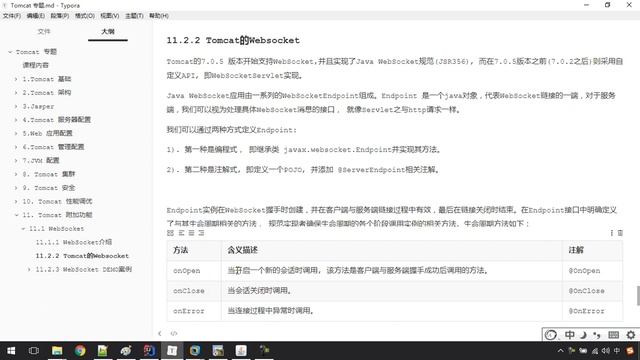Open the soft keyboard icon in the IME bar
This screenshot has height=360, width=640.
click(x=613, y=335)
